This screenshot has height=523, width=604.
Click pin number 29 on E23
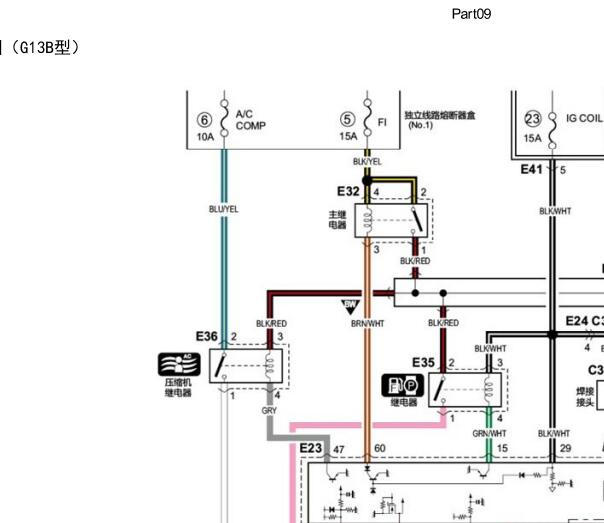coord(565,448)
